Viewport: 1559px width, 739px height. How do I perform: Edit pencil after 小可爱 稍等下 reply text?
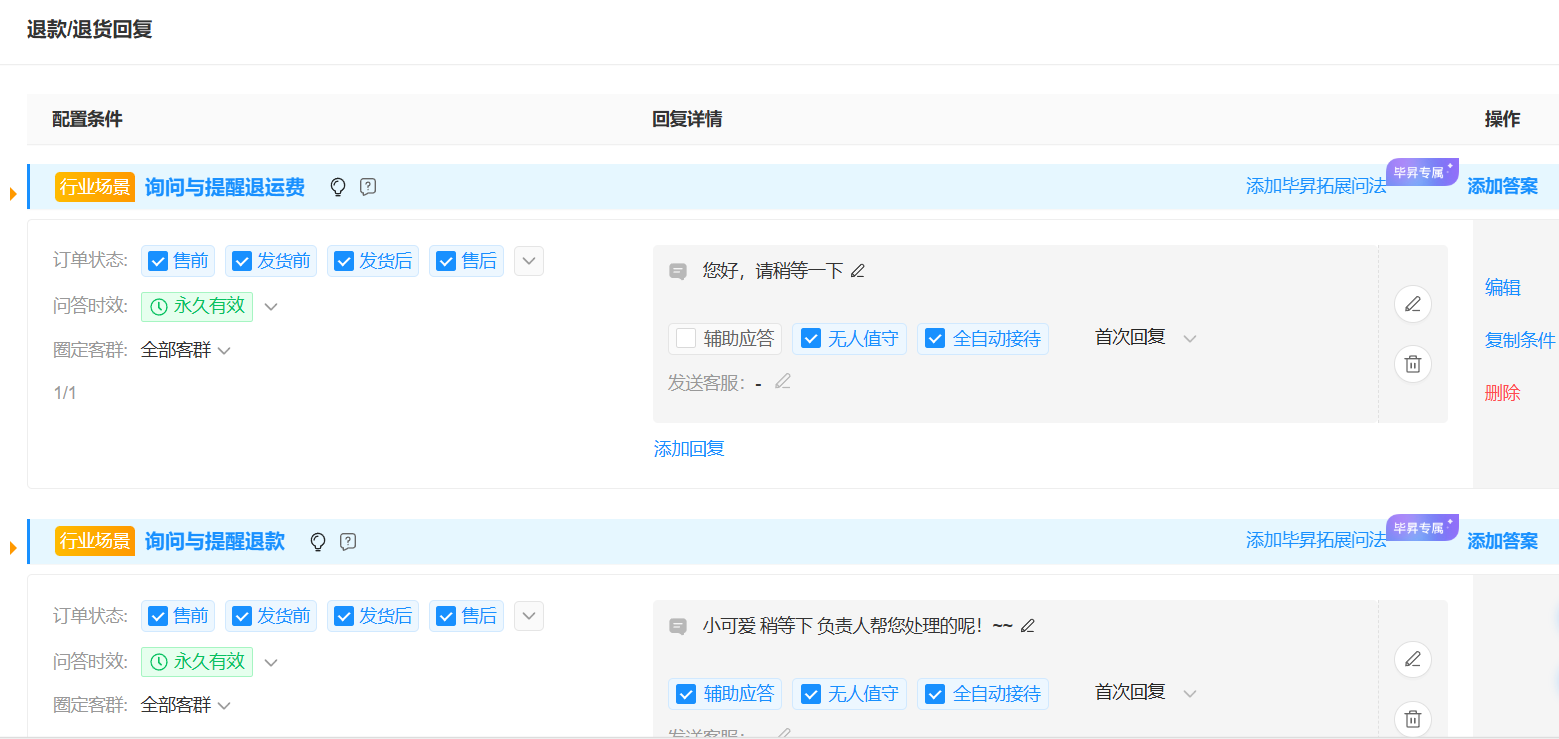coord(1027,626)
